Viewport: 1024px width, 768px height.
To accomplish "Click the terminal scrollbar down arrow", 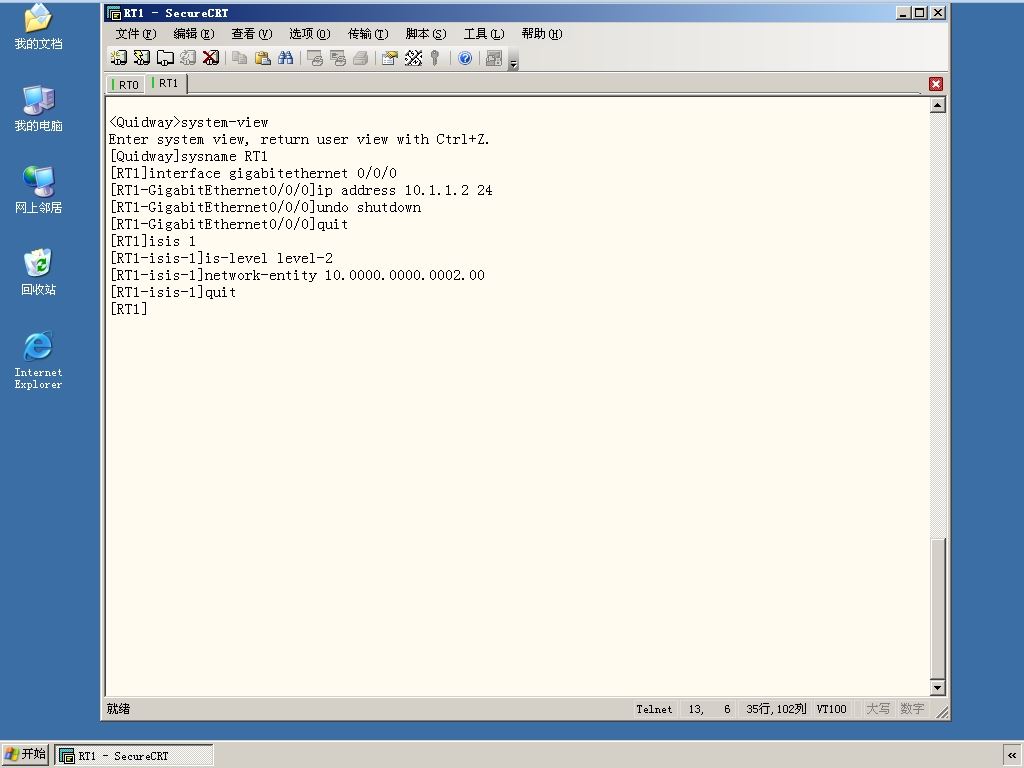I will (938, 687).
